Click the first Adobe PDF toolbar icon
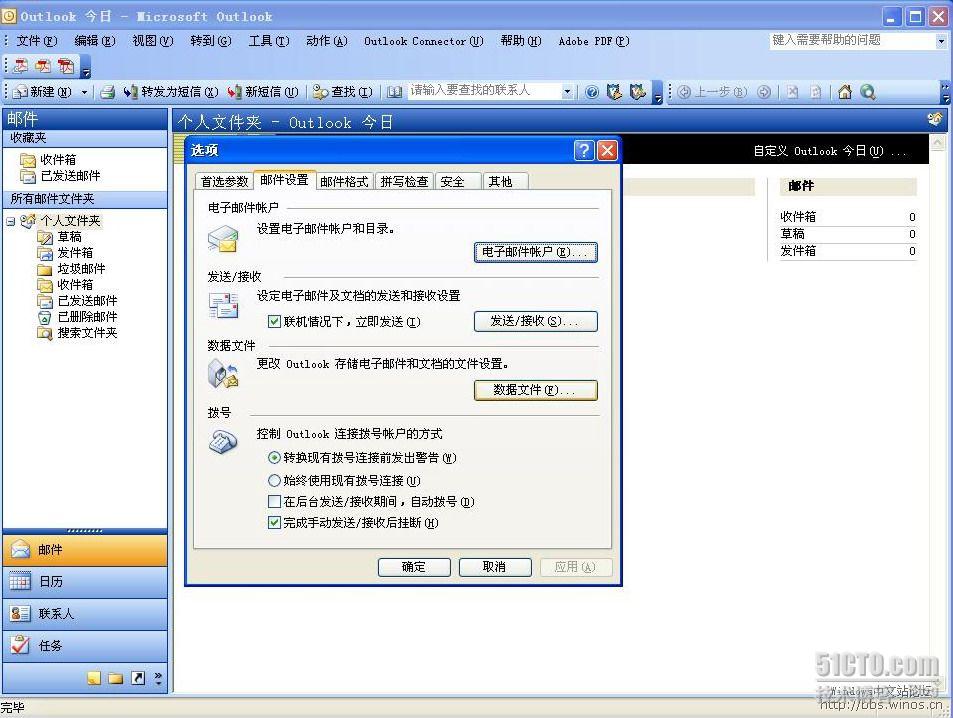Screen dimensions: 953x718 (21, 66)
